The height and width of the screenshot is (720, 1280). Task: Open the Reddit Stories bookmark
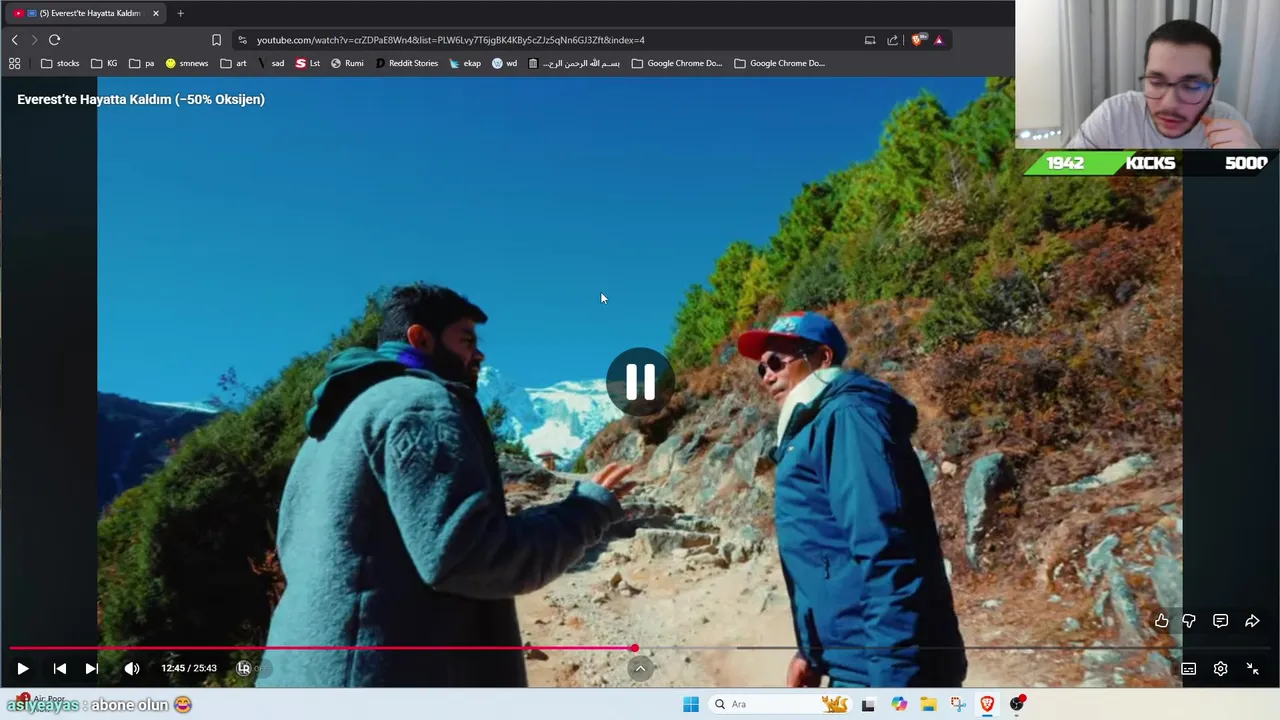tap(407, 63)
